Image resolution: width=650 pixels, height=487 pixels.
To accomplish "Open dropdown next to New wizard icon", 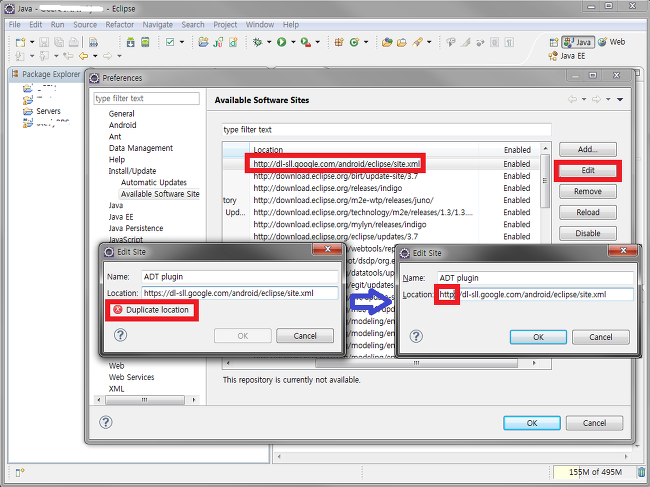I will tap(32, 42).
